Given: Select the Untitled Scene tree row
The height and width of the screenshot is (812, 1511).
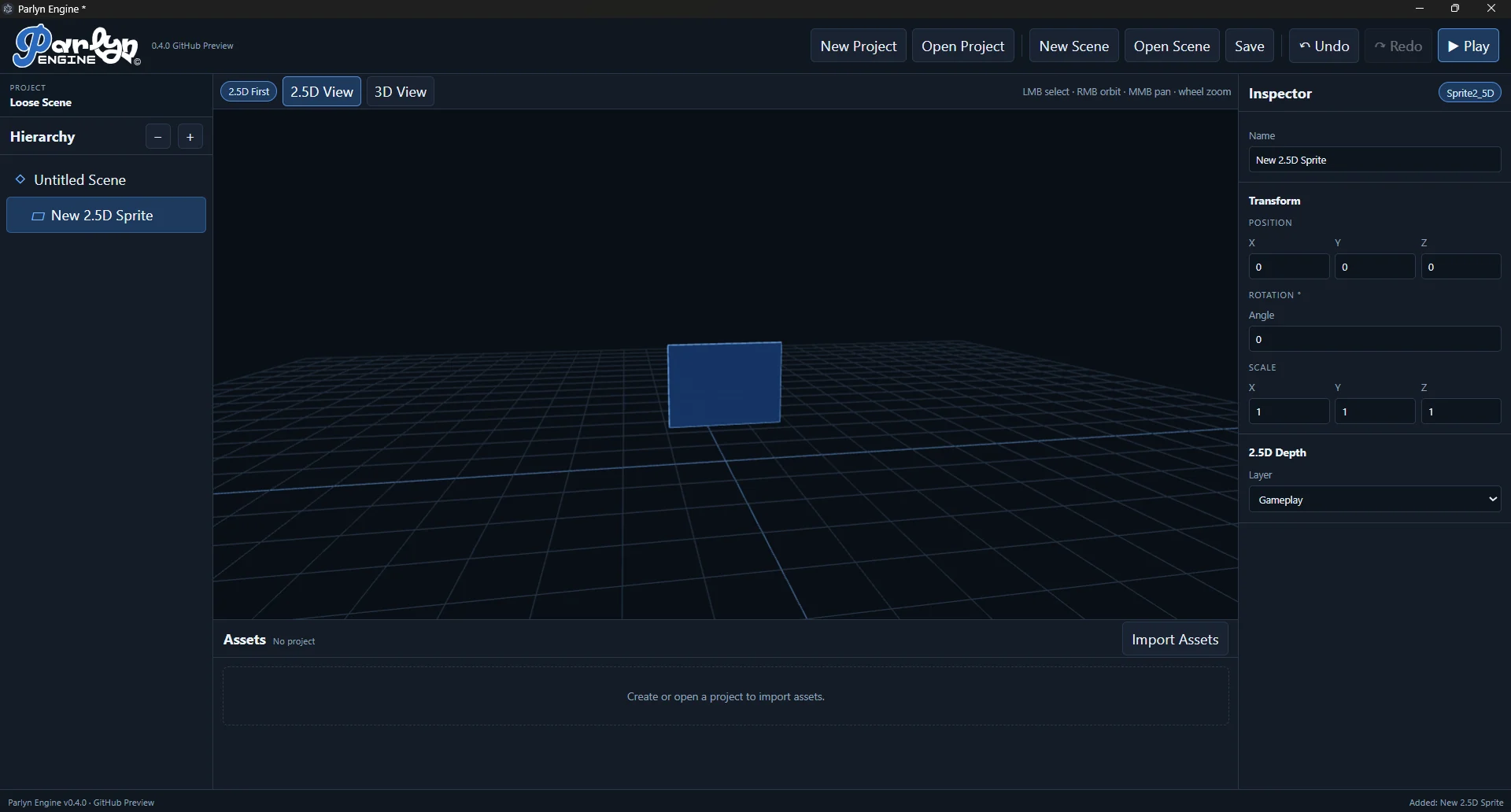Looking at the screenshot, I should point(106,179).
